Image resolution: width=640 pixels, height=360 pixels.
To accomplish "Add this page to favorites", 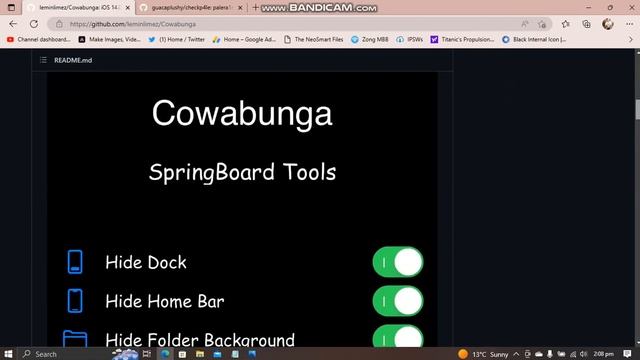I will coord(542,24).
